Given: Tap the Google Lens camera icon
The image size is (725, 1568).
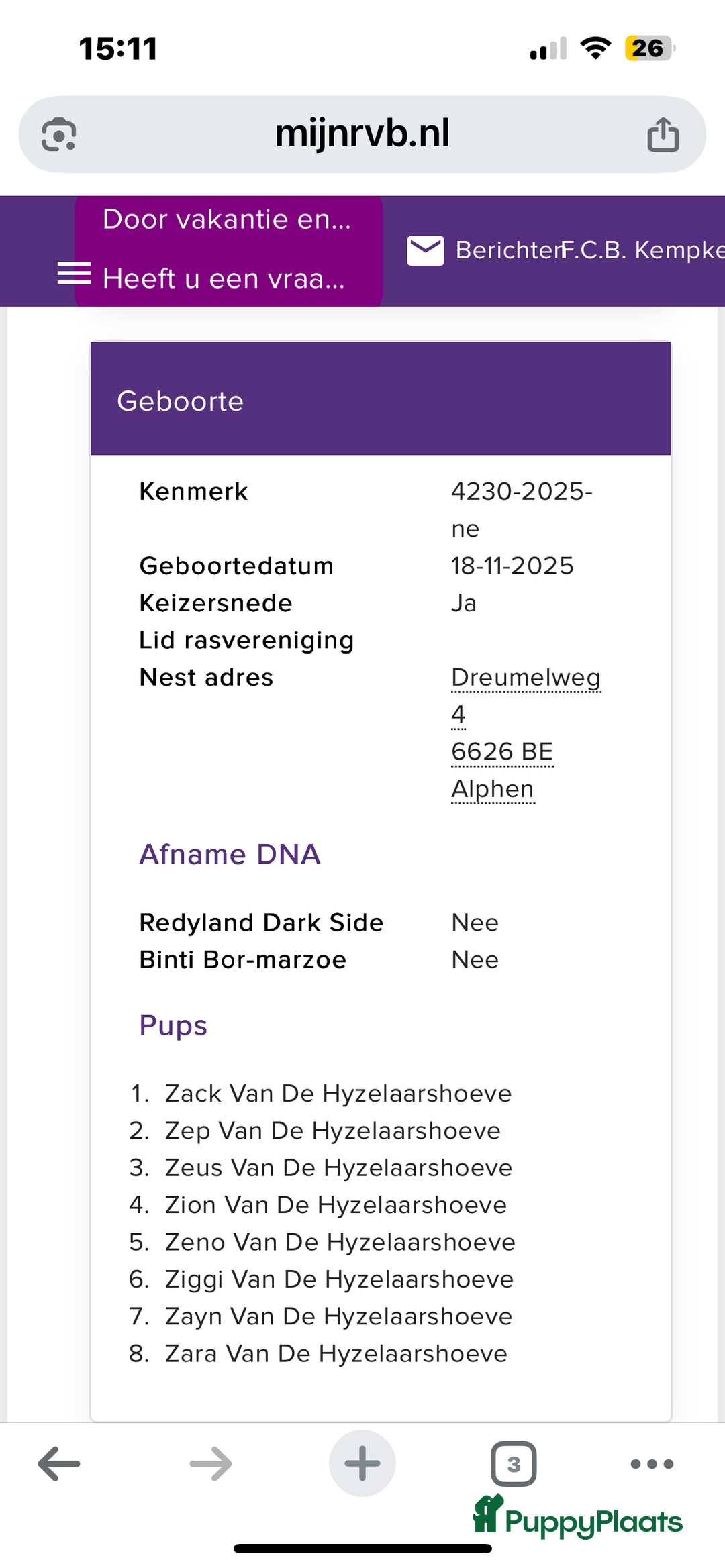Looking at the screenshot, I should 59,134.
